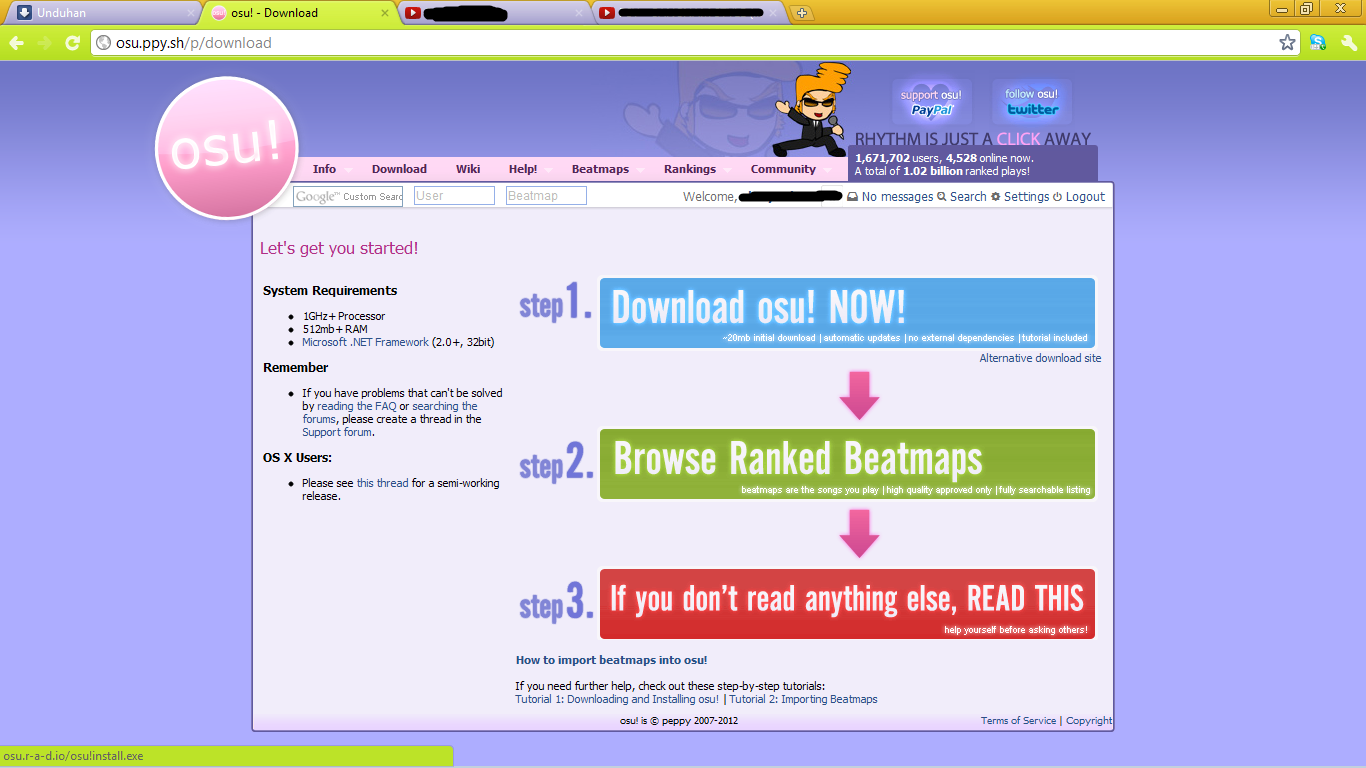Click the browser forward arrow
This screenshot has width=1366, height=768.
coord(44,43)
